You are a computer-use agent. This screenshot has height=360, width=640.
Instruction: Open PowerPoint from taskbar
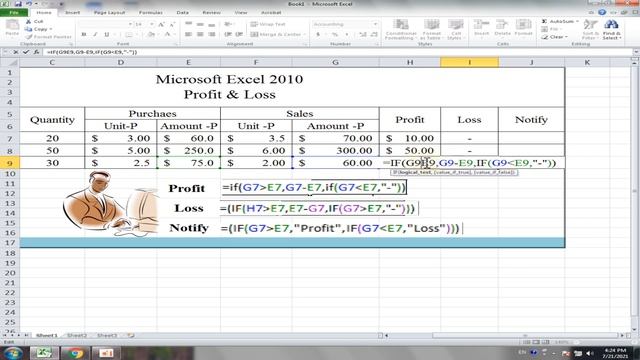pos(106,353)
